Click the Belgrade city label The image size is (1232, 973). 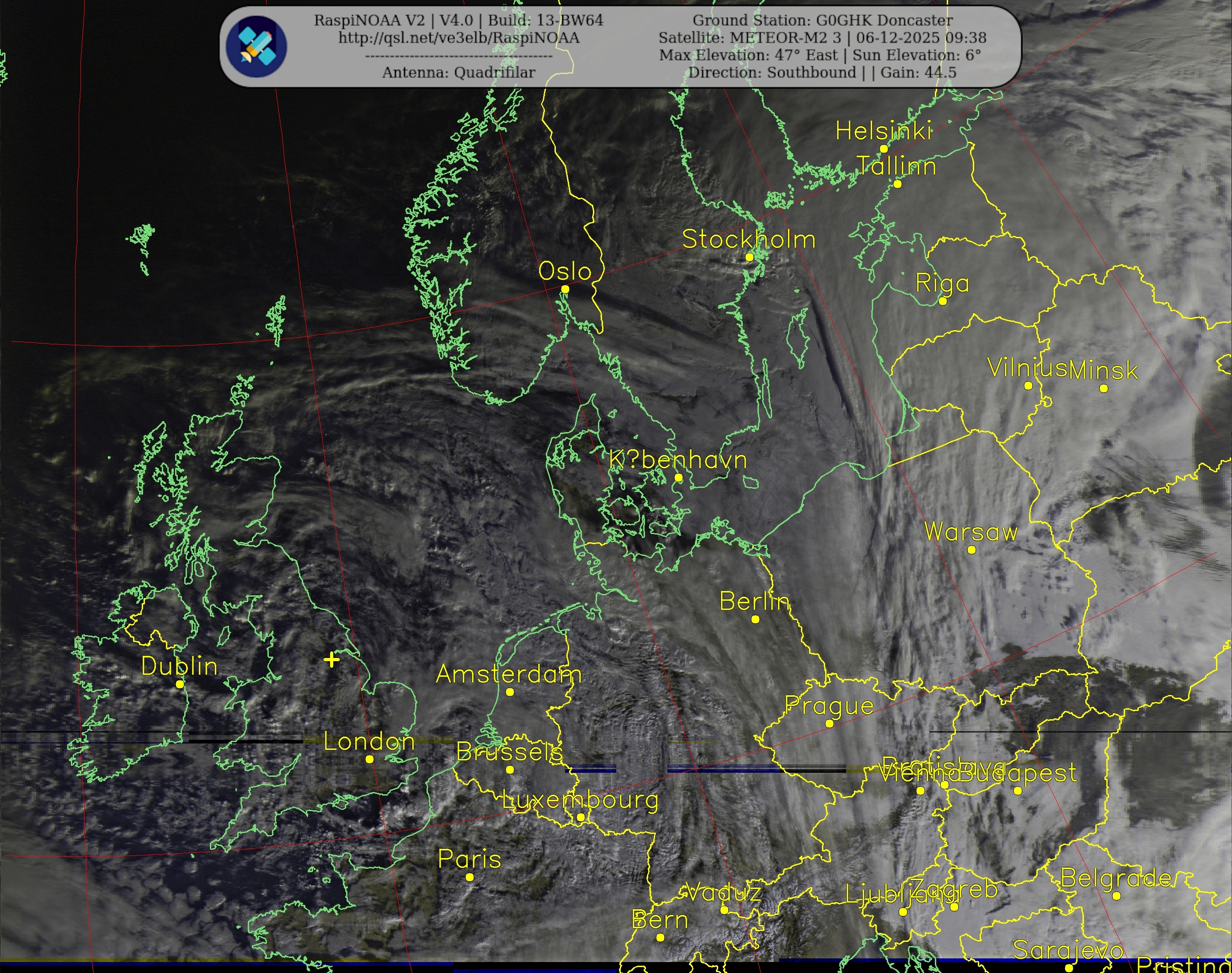click(1116, 878)
